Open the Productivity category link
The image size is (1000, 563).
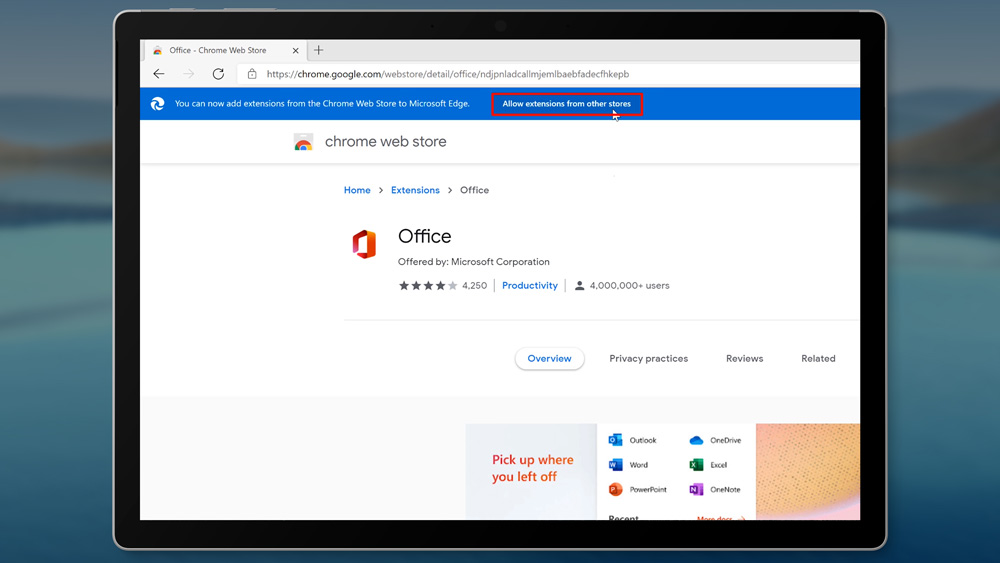click(x=529, y=286)
